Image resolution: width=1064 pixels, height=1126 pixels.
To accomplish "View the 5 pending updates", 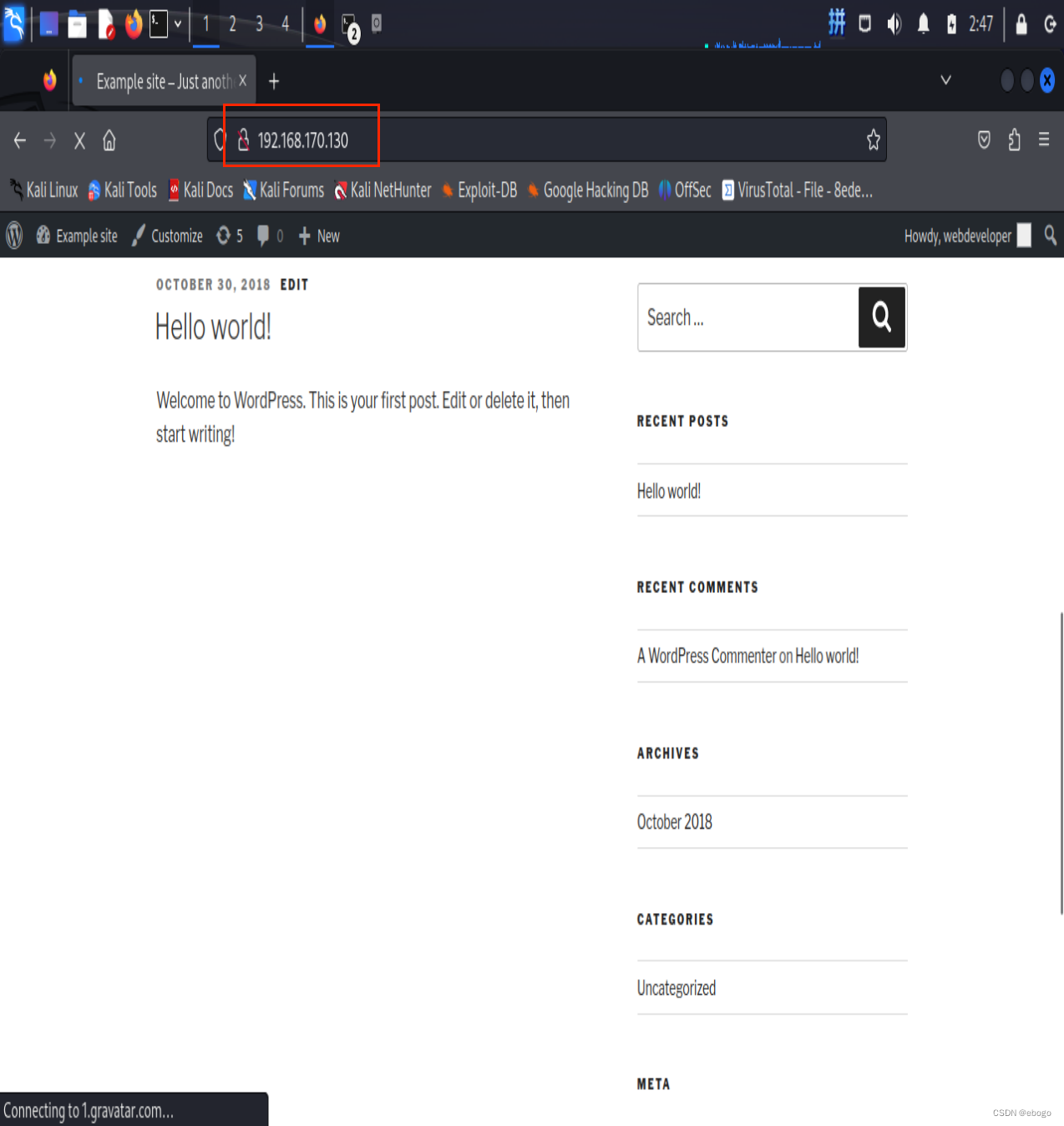I will (230, 236).
